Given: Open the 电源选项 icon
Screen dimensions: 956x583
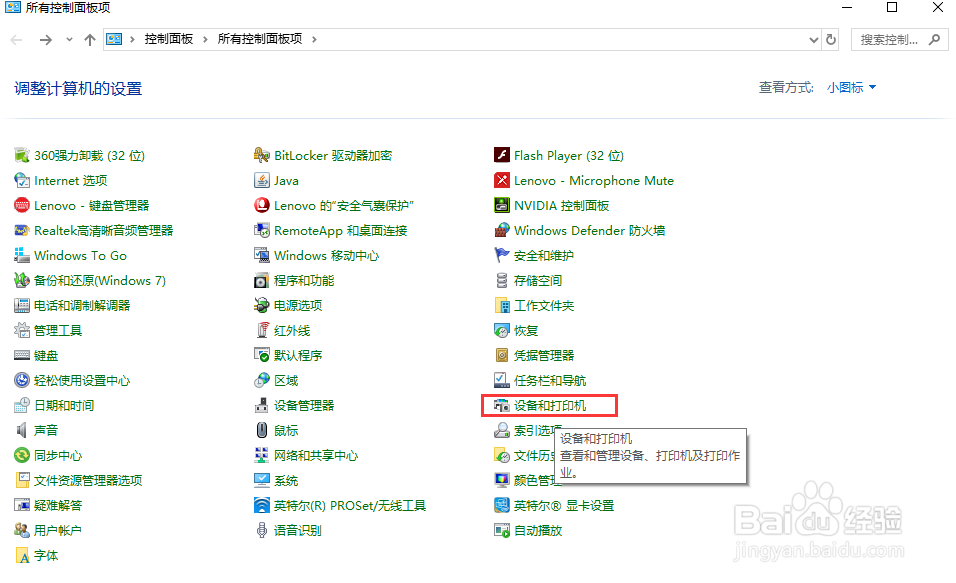Looking at the screenshot, I should 262,306.
